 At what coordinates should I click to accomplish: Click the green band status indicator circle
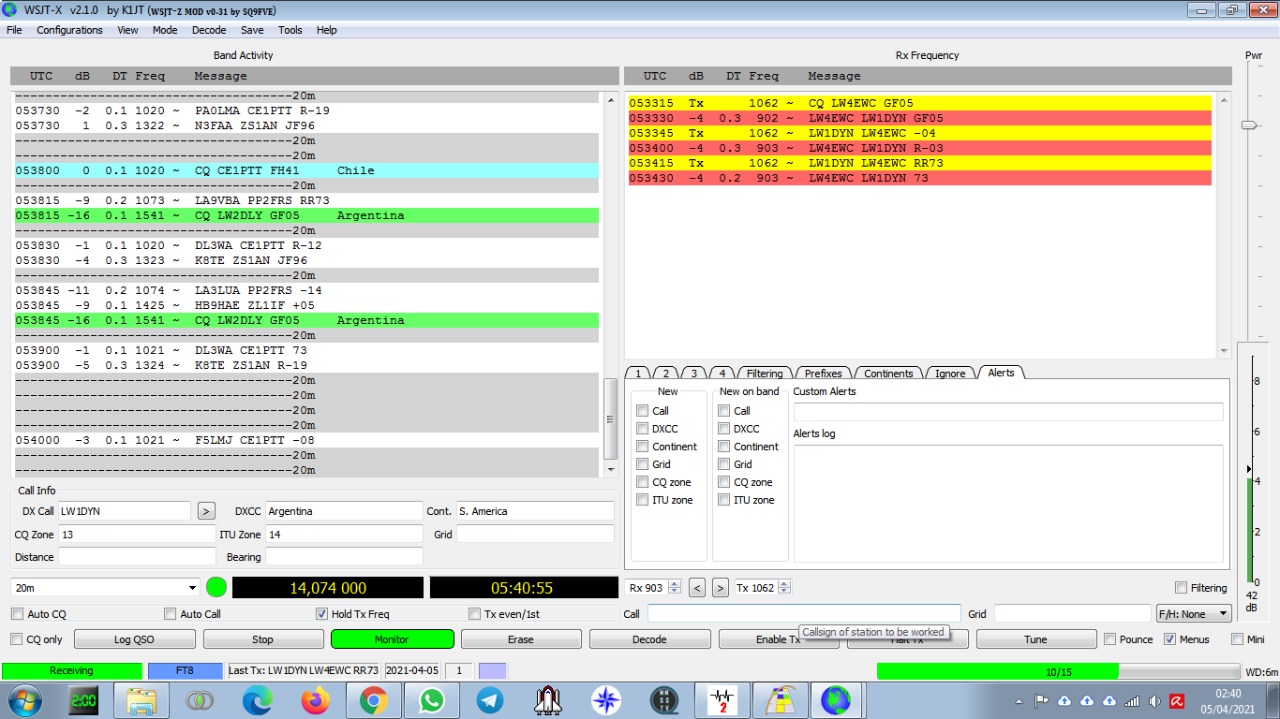point(216,587)
